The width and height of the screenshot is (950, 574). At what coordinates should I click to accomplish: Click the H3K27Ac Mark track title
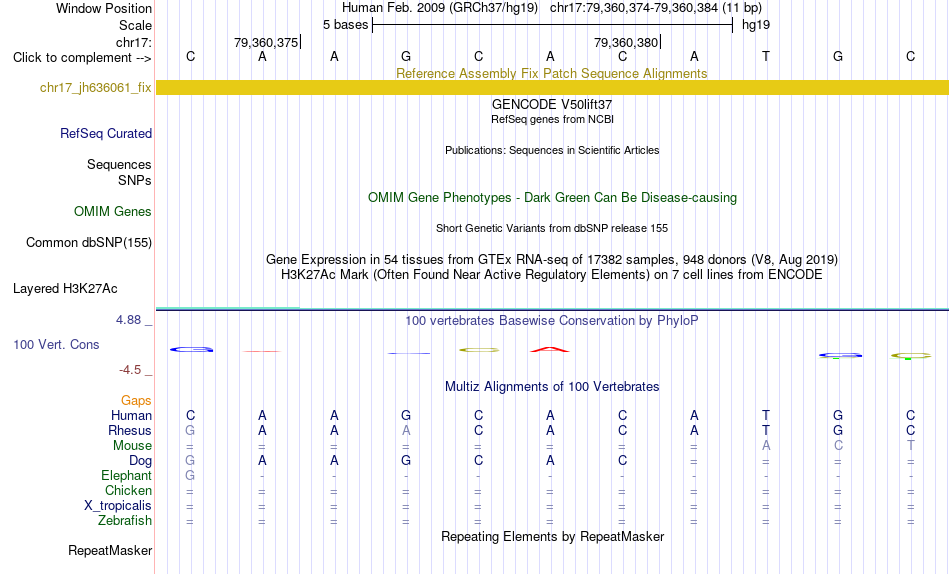[552, 275]
